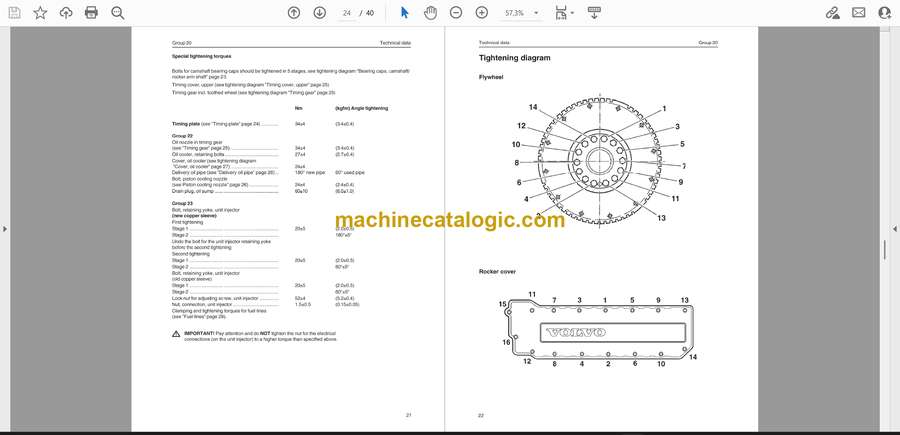This screenshot has width=900, height=435.
Task: Click the 'Tightening diagram' heading
Action: click(514, 58)
